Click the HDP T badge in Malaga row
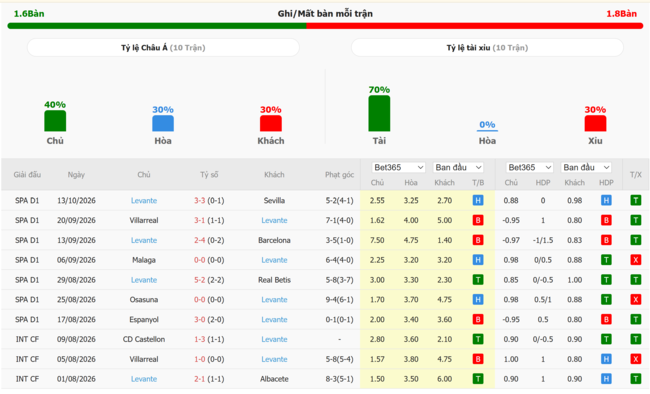The image size is (650, 394). 606,260
